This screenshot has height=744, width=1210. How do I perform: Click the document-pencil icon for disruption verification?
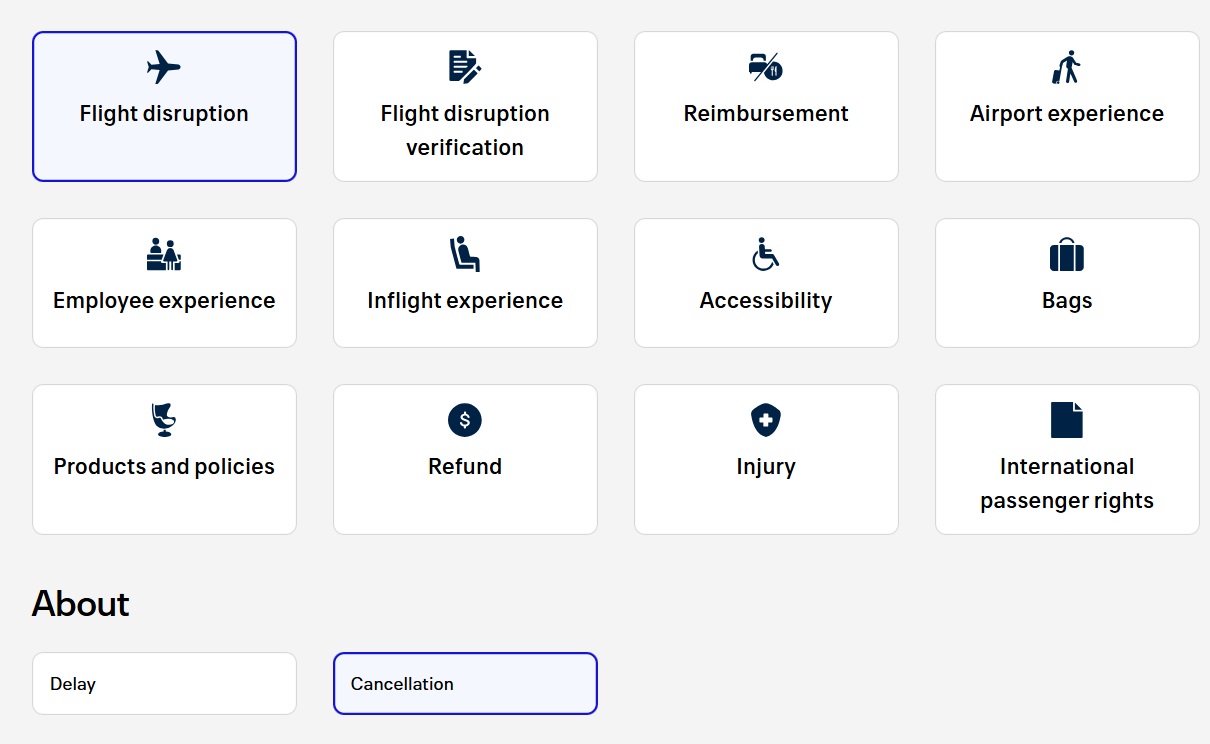click(x=465, y=67)
